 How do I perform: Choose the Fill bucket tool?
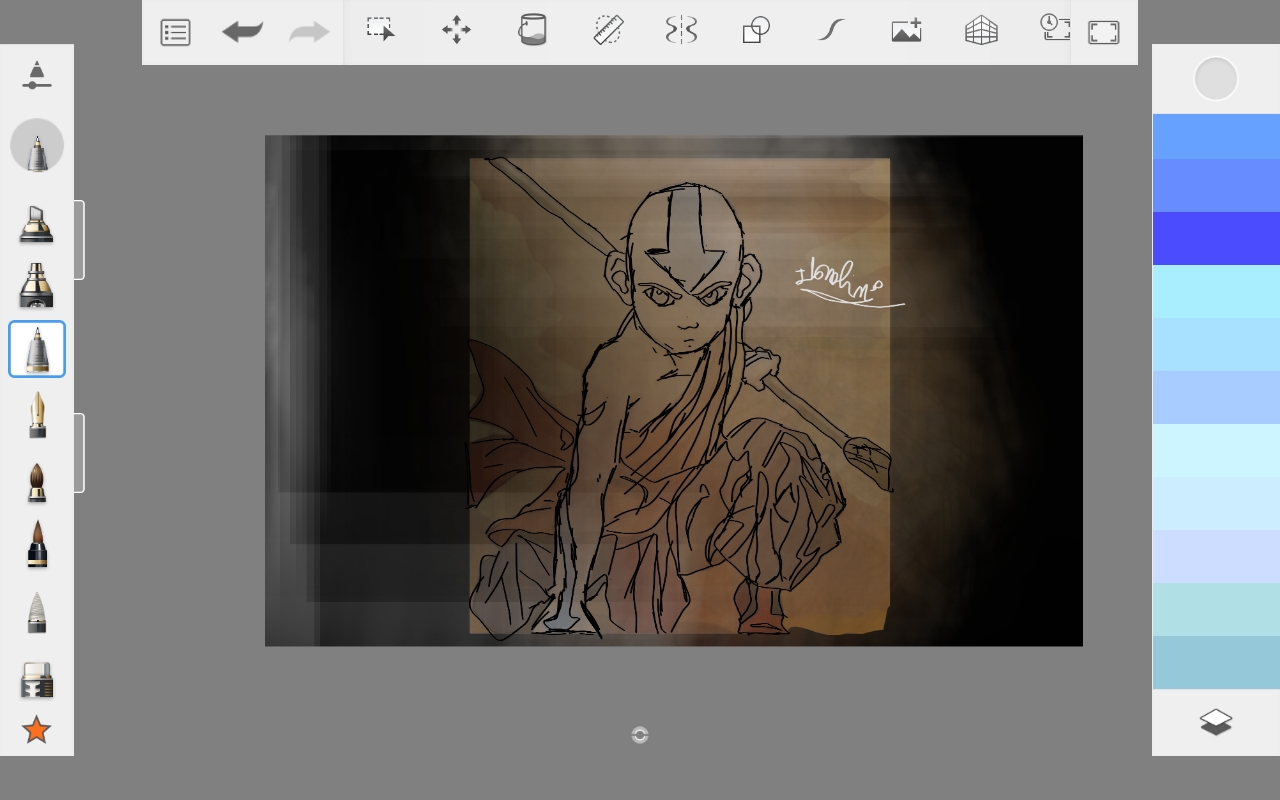click(x=532, y=30)
